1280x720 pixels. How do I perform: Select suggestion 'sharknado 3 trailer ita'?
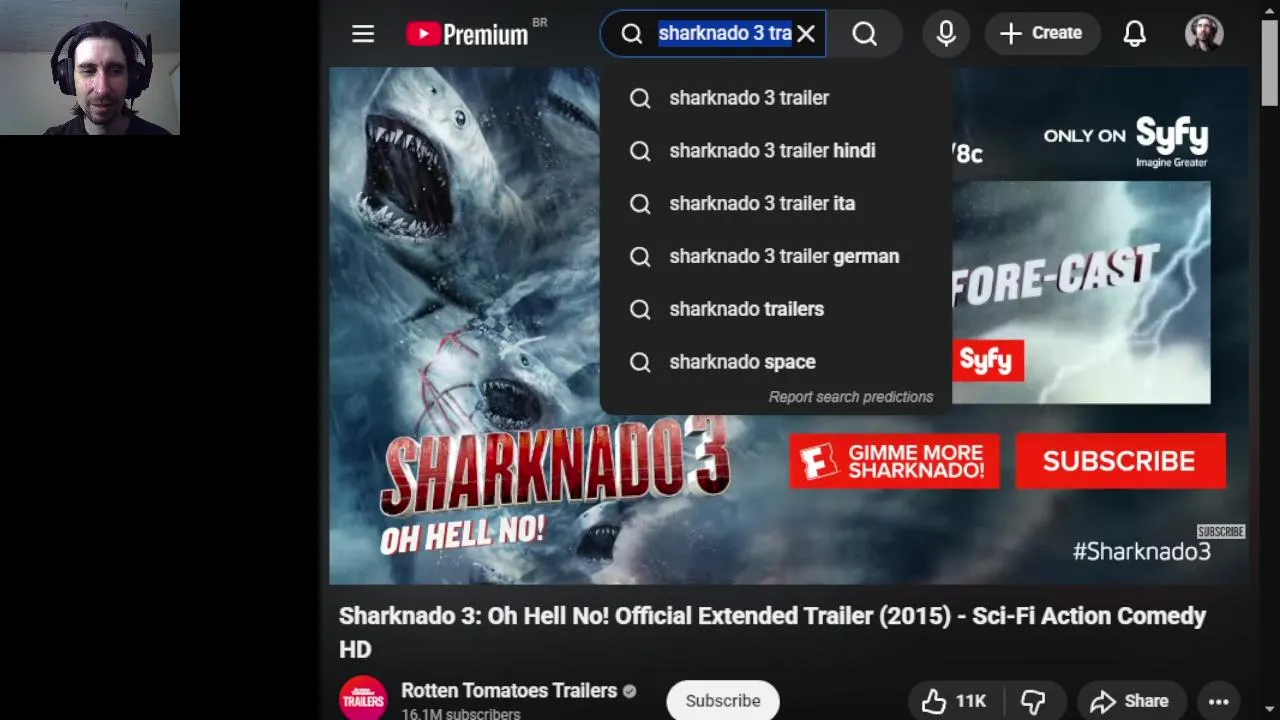[x=776, y=204]
